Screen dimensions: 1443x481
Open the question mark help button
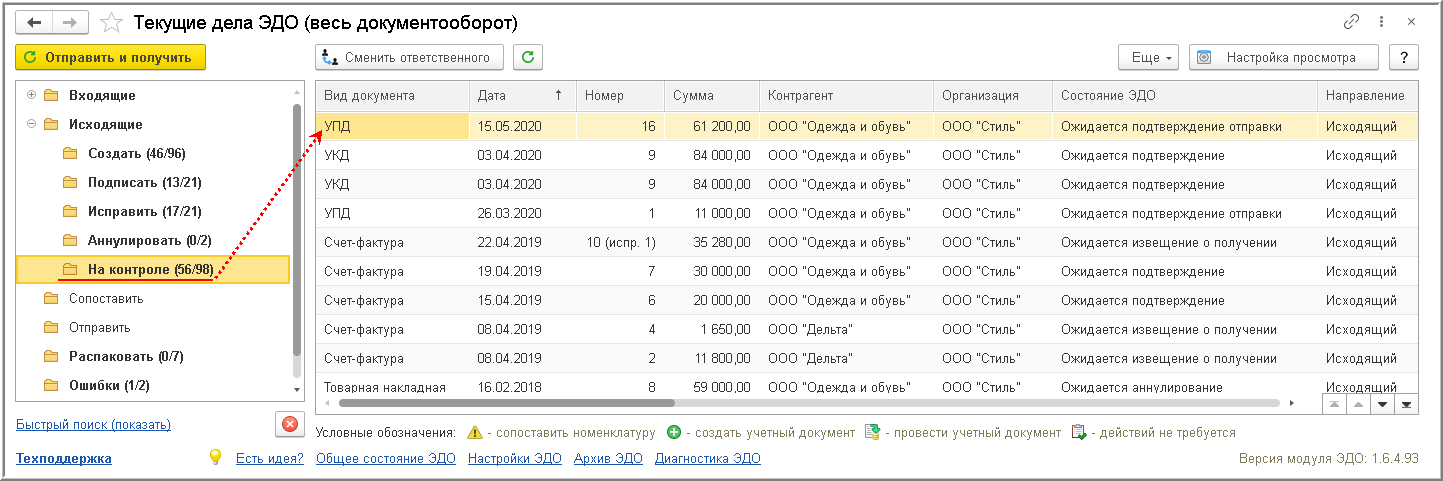[x=1404, y=57]
